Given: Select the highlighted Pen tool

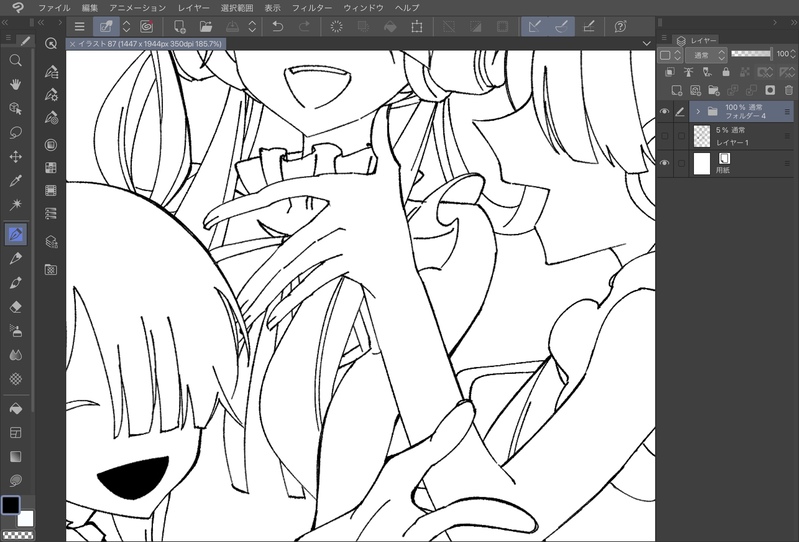Looking at the screenshot, I should [x=15, y=234].
